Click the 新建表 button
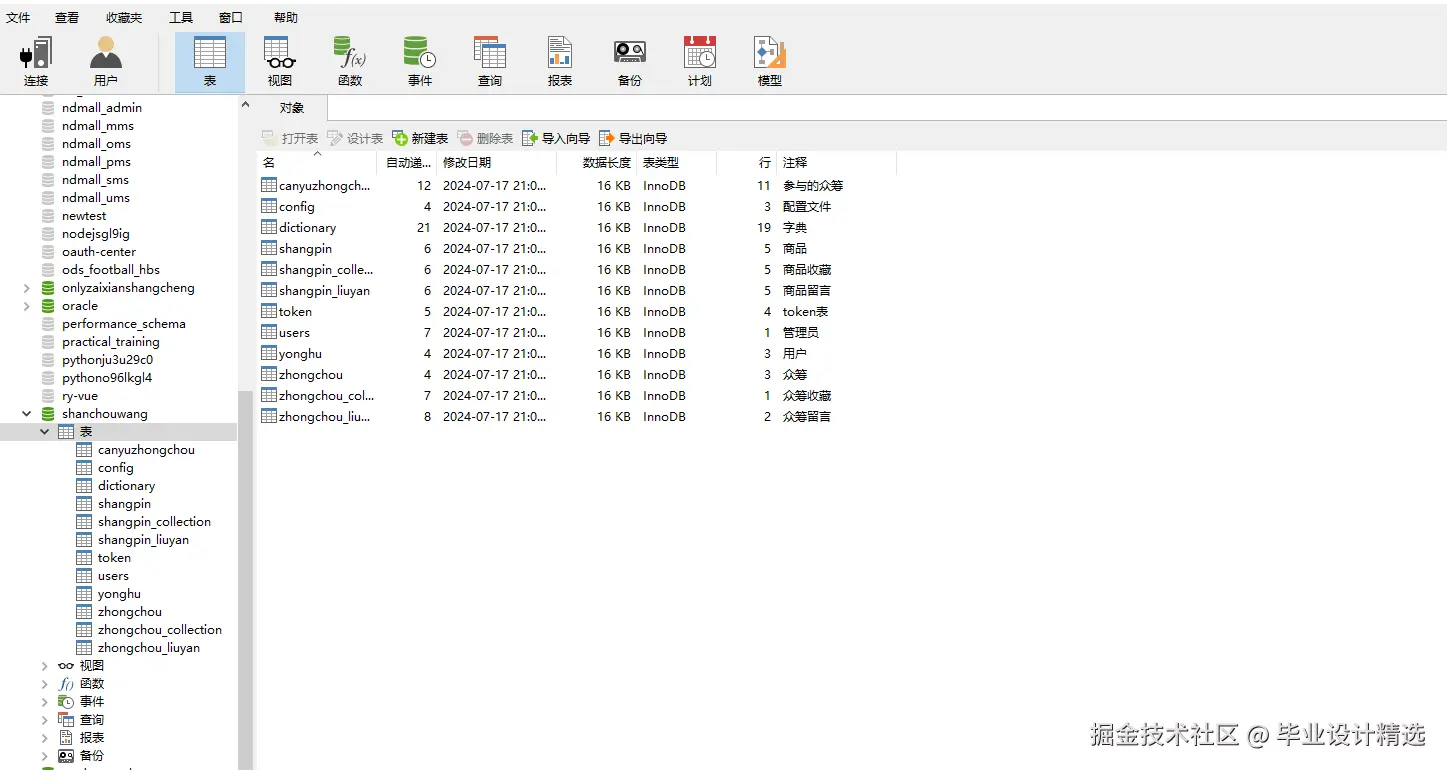The image size is (1447, 770). (x=420, y=138)
